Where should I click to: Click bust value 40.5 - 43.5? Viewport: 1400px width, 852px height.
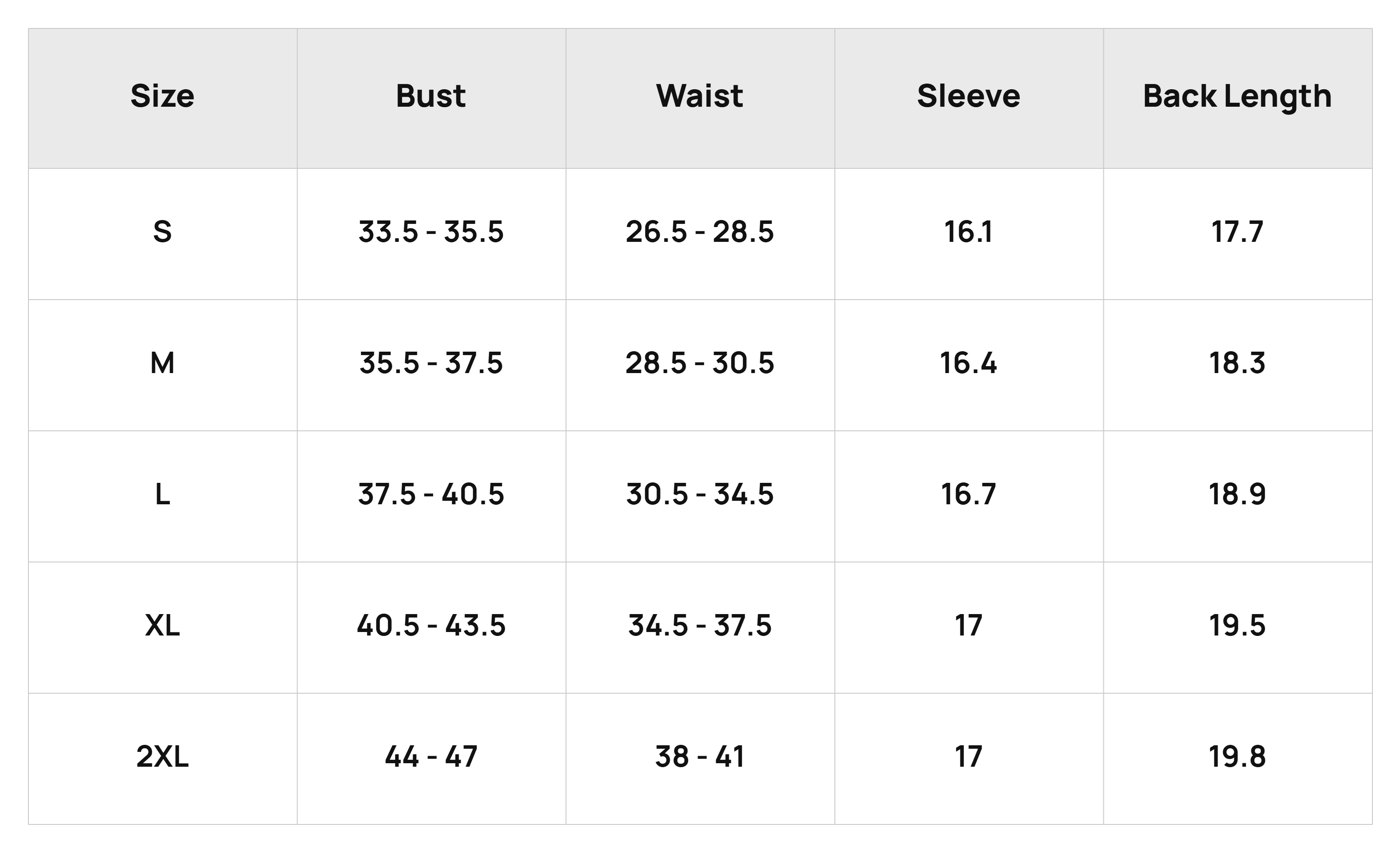430,625
